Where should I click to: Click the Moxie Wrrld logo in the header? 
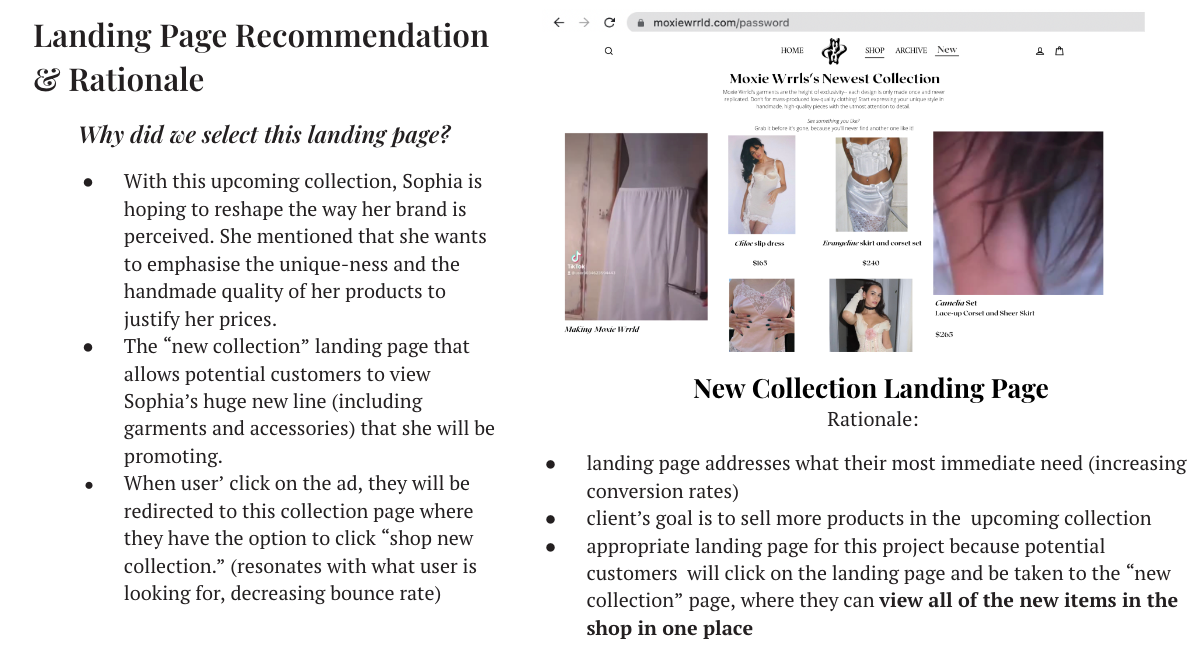834,51
